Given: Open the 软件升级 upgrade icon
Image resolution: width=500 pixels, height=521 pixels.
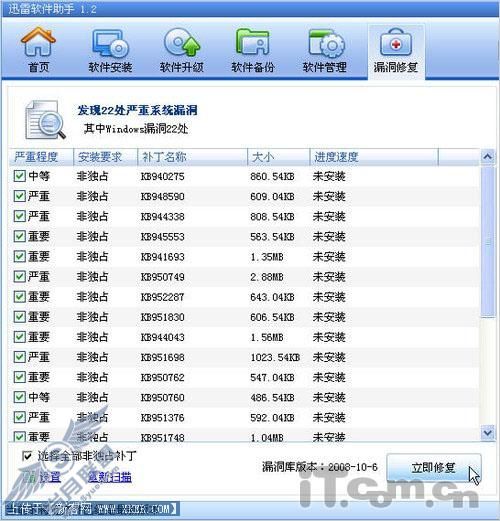Looking at the screenshot, I should tap(182, 42).
